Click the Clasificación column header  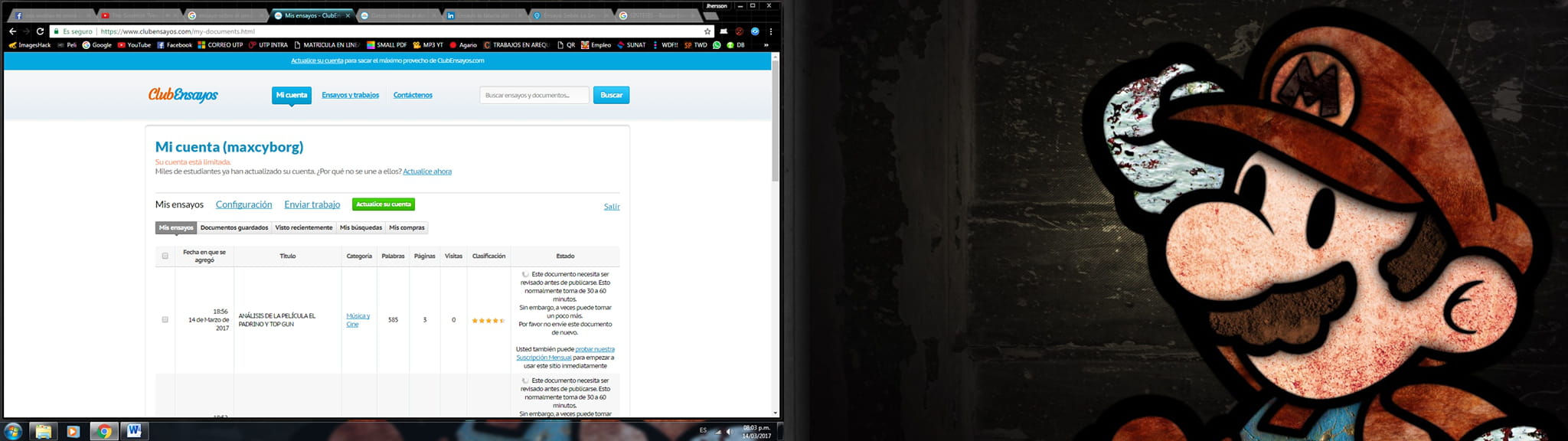tap(488, 256)
